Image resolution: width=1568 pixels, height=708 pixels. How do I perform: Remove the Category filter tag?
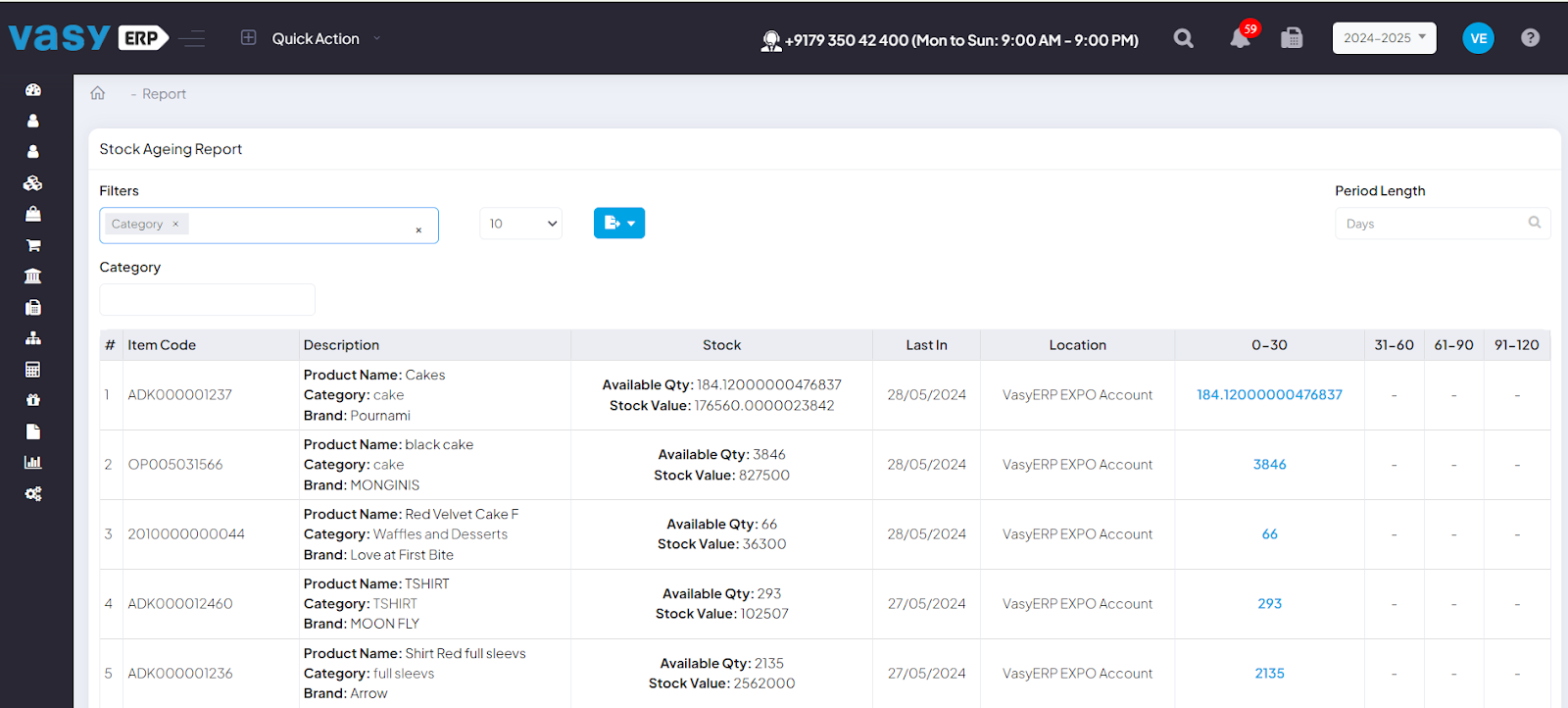pyautogui.click(x=175, y=224)
